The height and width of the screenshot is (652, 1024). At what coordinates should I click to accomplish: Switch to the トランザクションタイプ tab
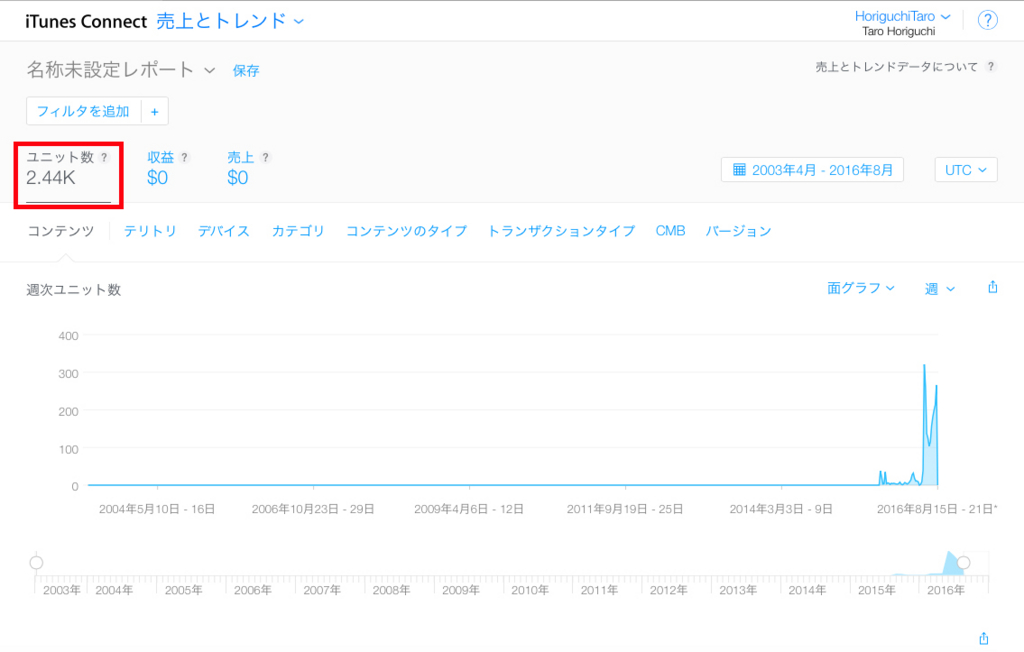pos(561,231)
